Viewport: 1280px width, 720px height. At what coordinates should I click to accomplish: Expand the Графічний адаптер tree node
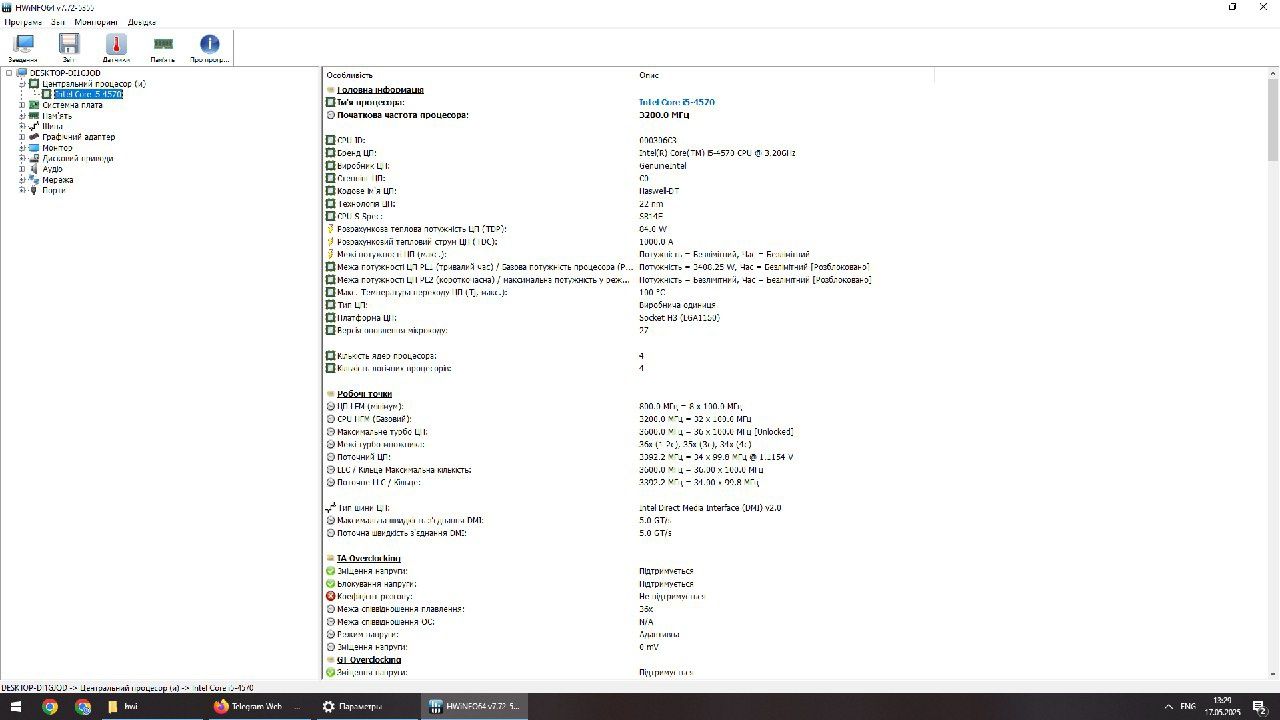[x=22, y=137]
